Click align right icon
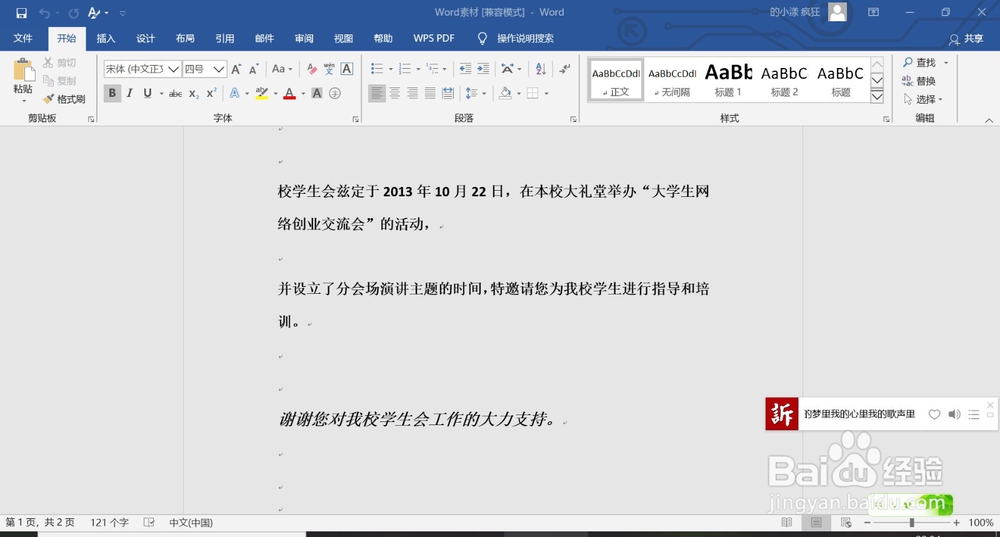The image size is (1000, 537). [x=413, y=94]
